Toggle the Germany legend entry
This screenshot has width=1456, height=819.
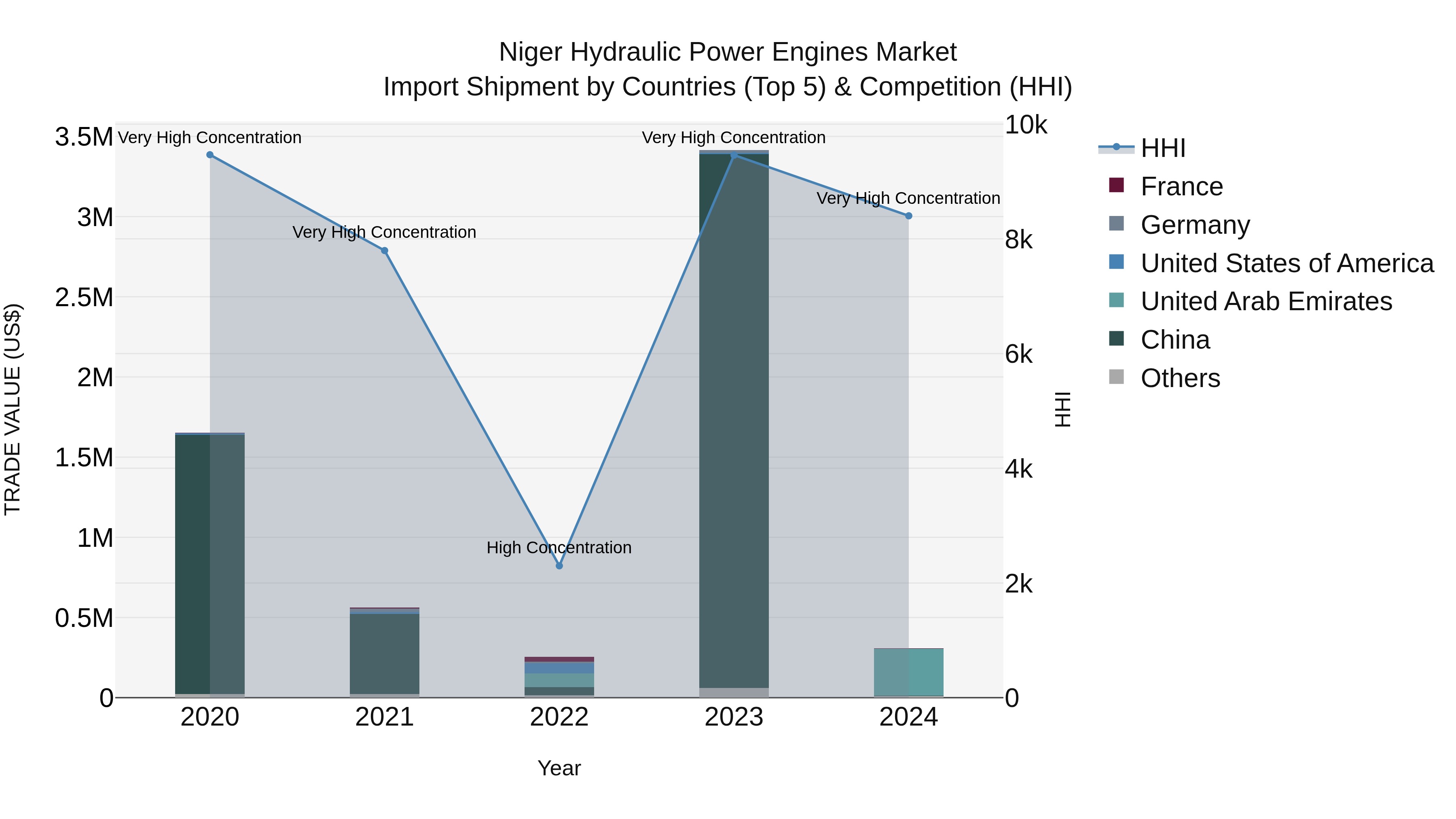[x=1180, y=225]
